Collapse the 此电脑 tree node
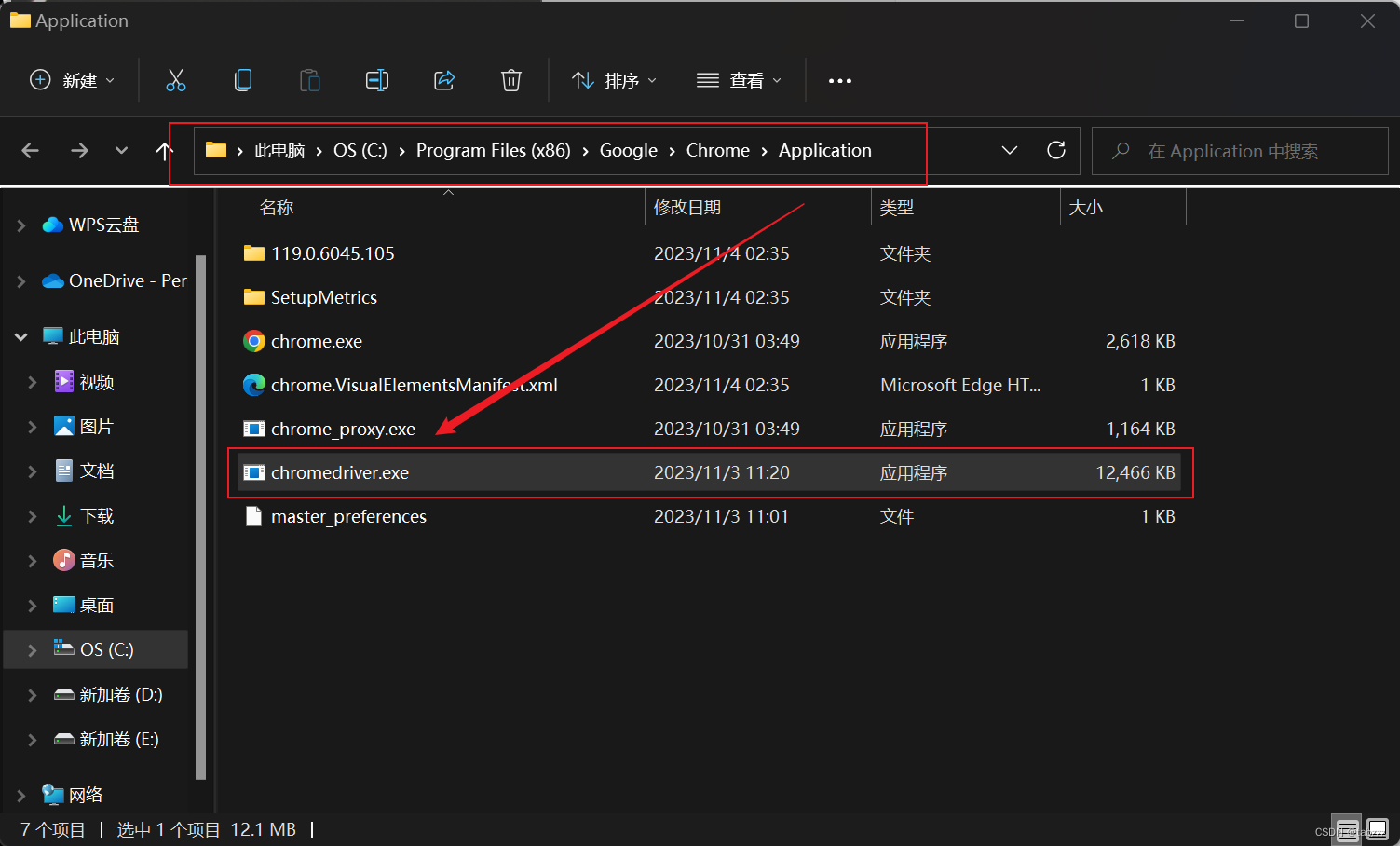Screen dimensions: 1400x846 click(21, 336)
